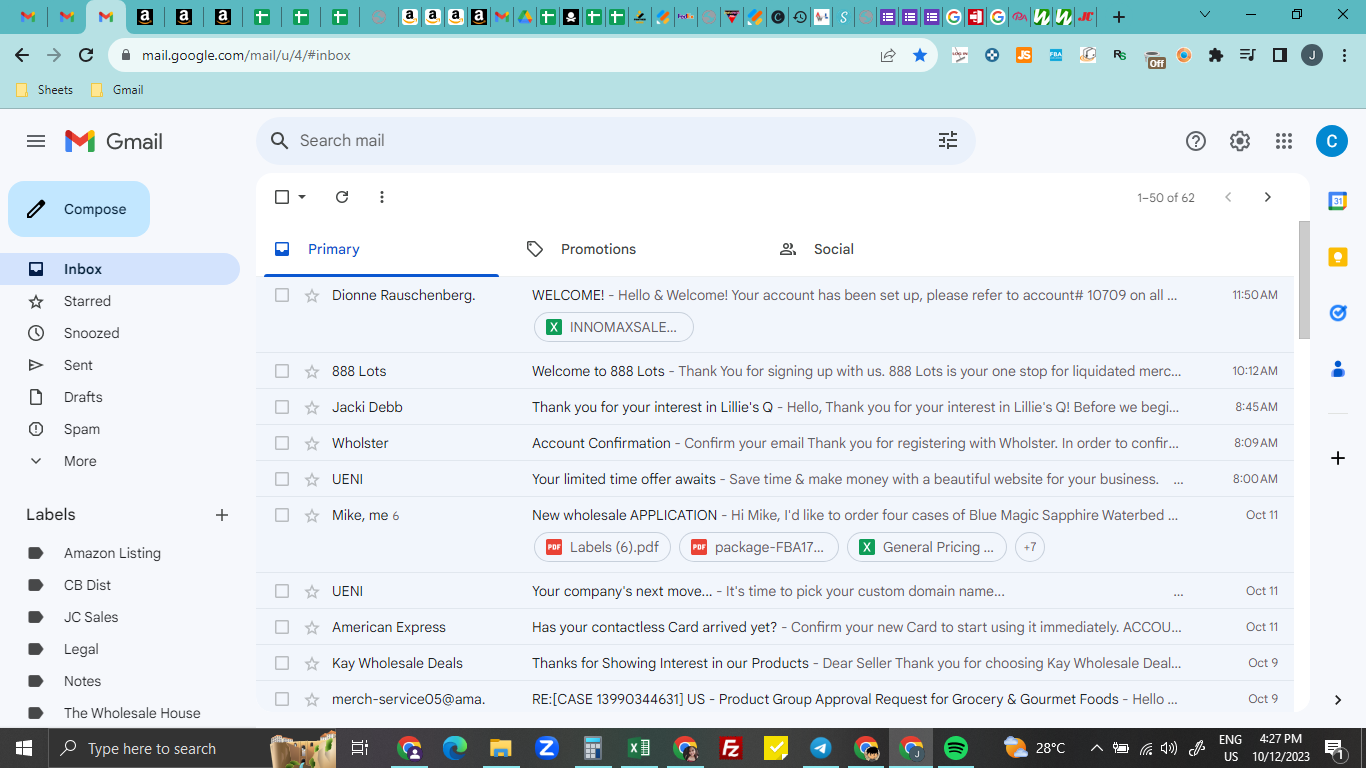Open Chrome tab search dropdown arrow

[1204, 15]
